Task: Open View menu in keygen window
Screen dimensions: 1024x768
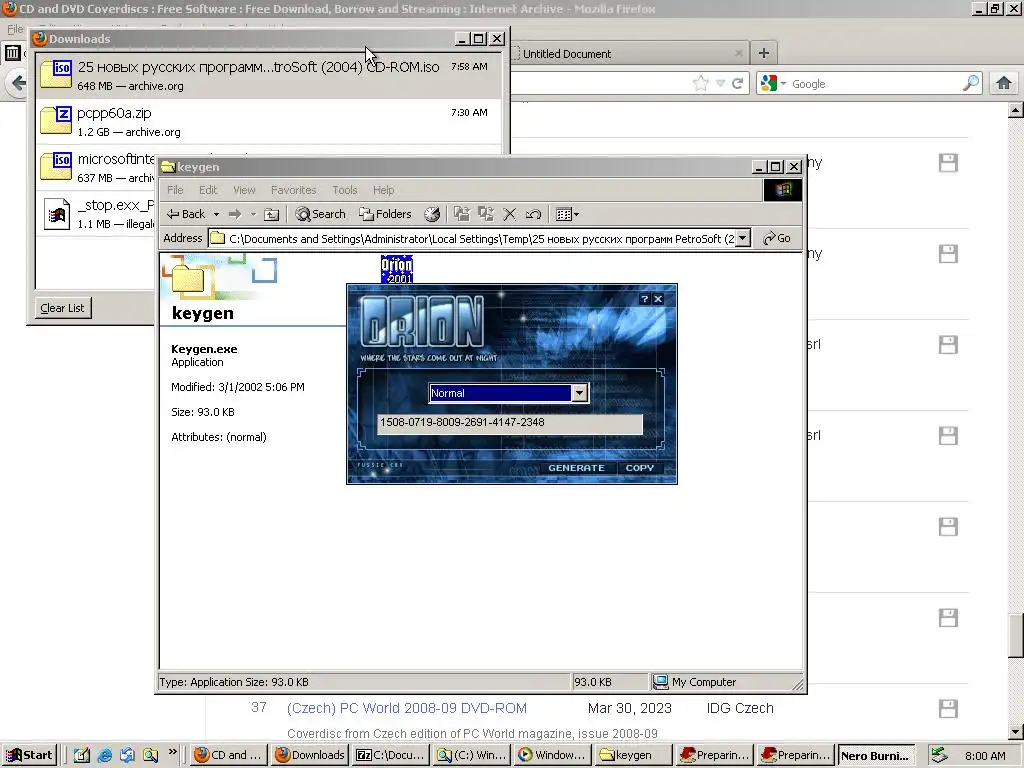Action: pos(244,190)
